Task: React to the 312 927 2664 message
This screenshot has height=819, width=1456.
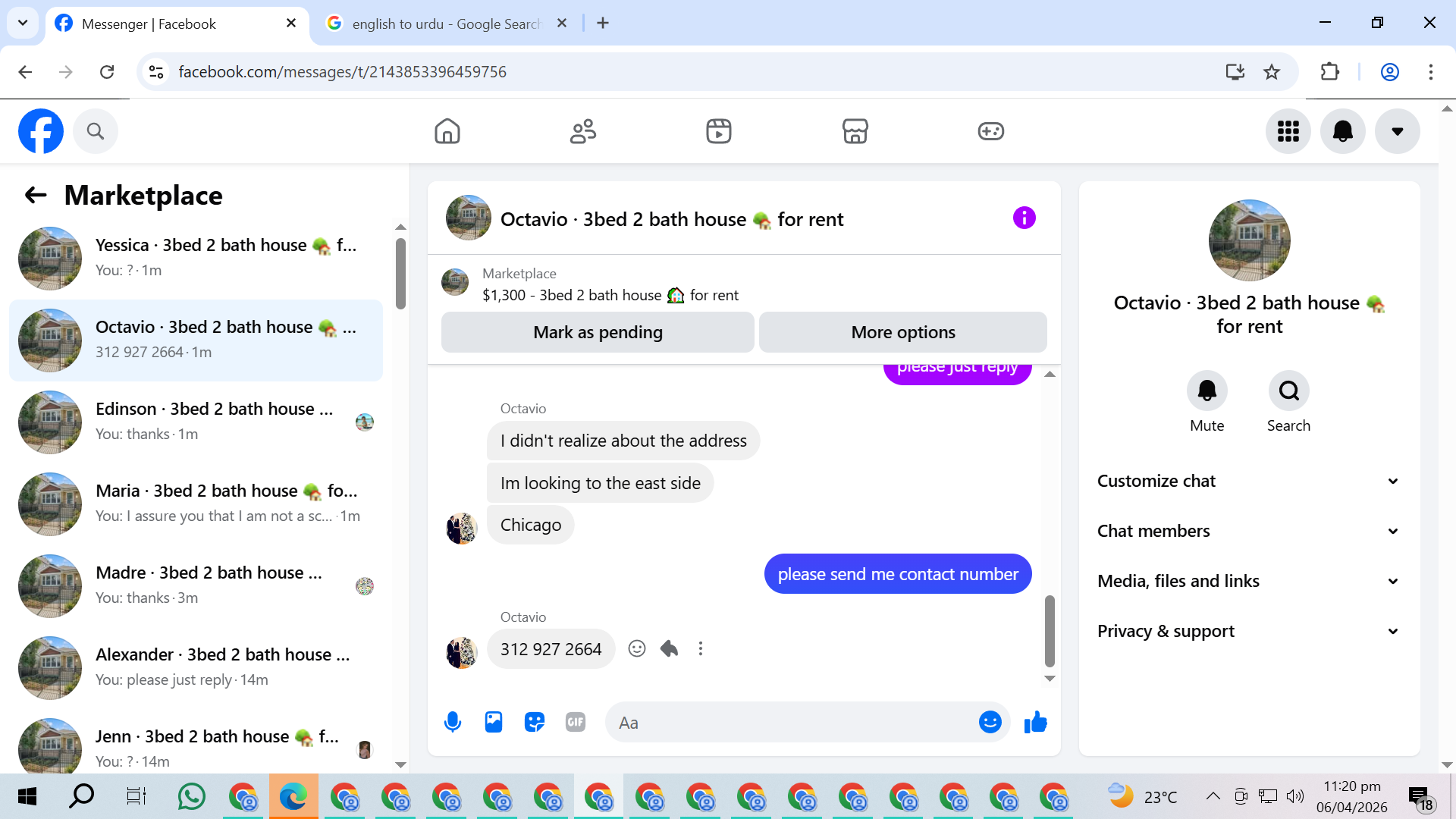Action: pos(637,649)
